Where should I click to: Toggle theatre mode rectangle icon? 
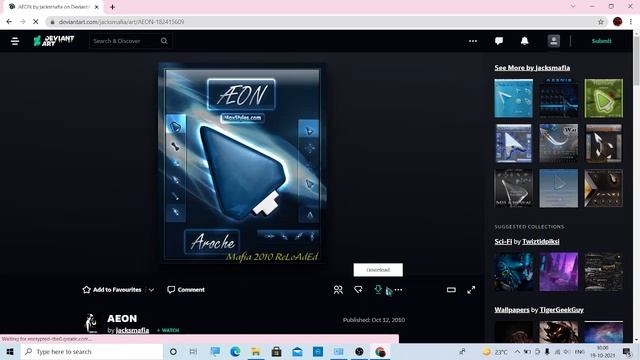coord(451,290)
